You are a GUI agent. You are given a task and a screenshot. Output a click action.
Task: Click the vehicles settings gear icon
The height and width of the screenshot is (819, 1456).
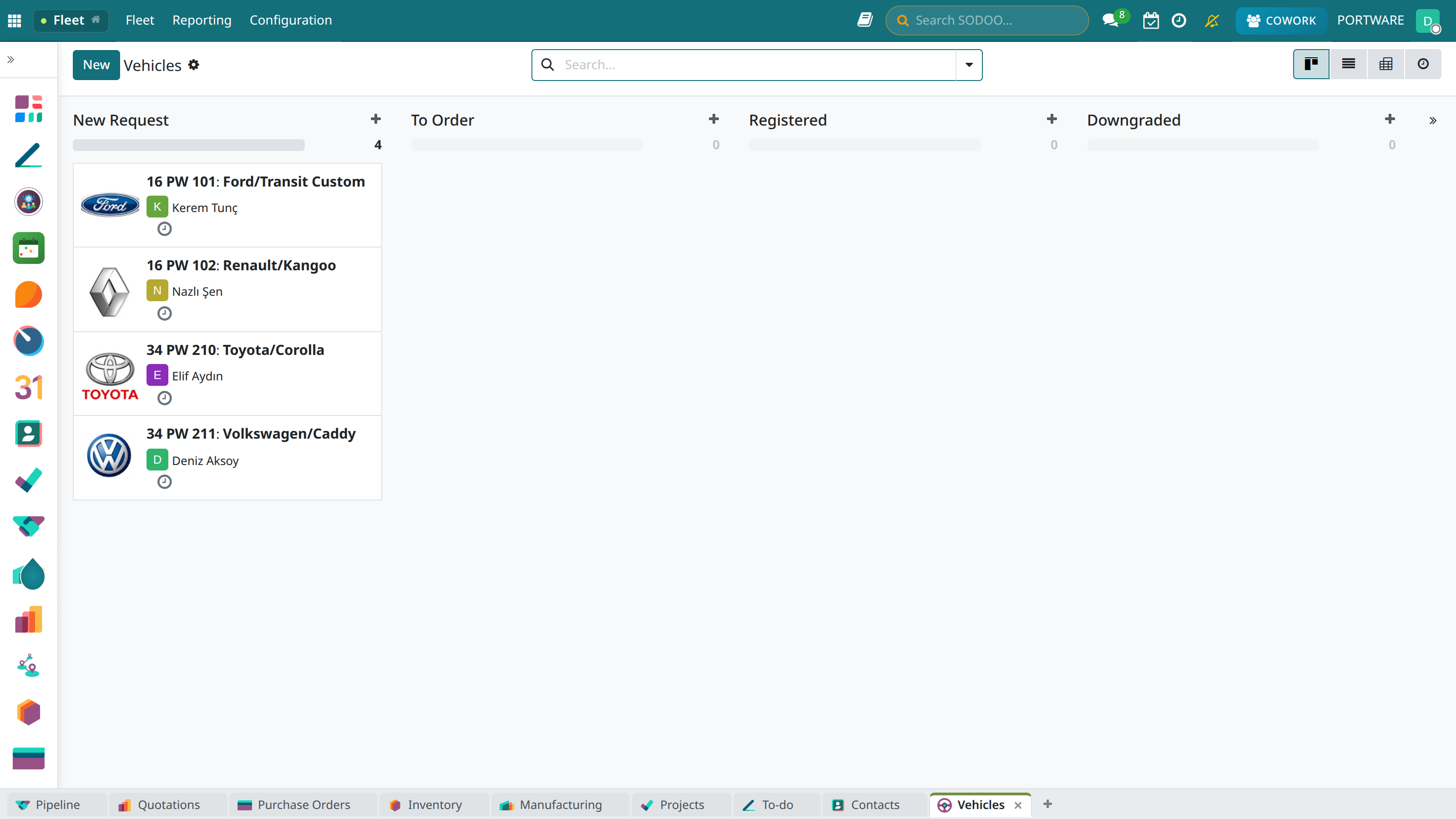[194, 65]
